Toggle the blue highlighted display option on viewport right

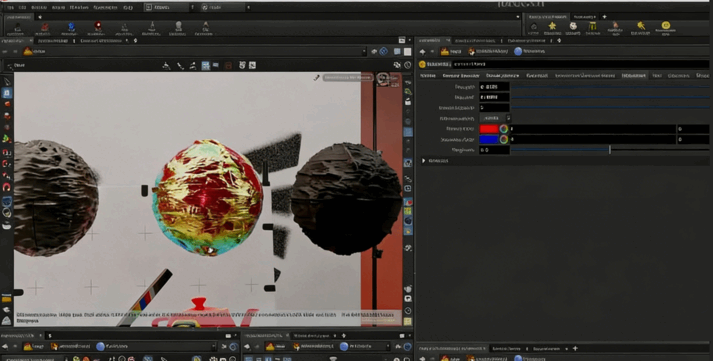click(x=408, y=132)
